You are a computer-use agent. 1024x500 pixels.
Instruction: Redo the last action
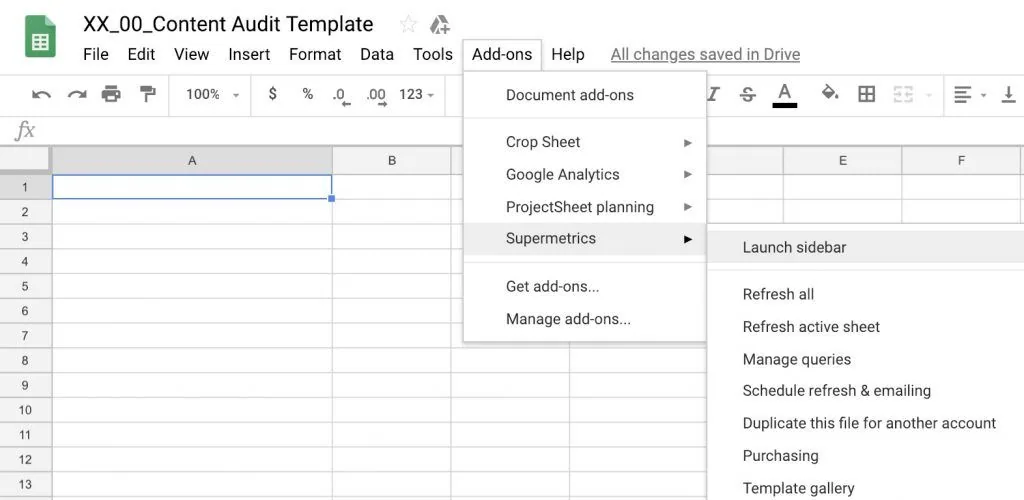pos(77,95)
